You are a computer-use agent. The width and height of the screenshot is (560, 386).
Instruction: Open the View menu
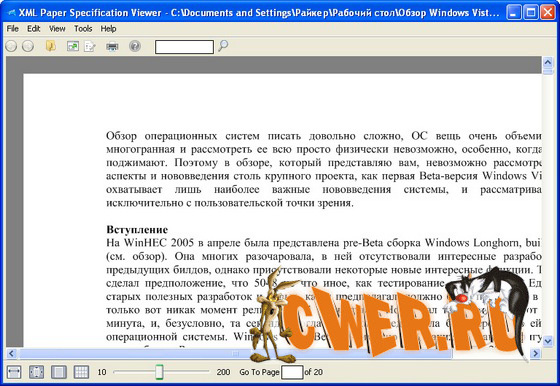click(x=57, y=29)
